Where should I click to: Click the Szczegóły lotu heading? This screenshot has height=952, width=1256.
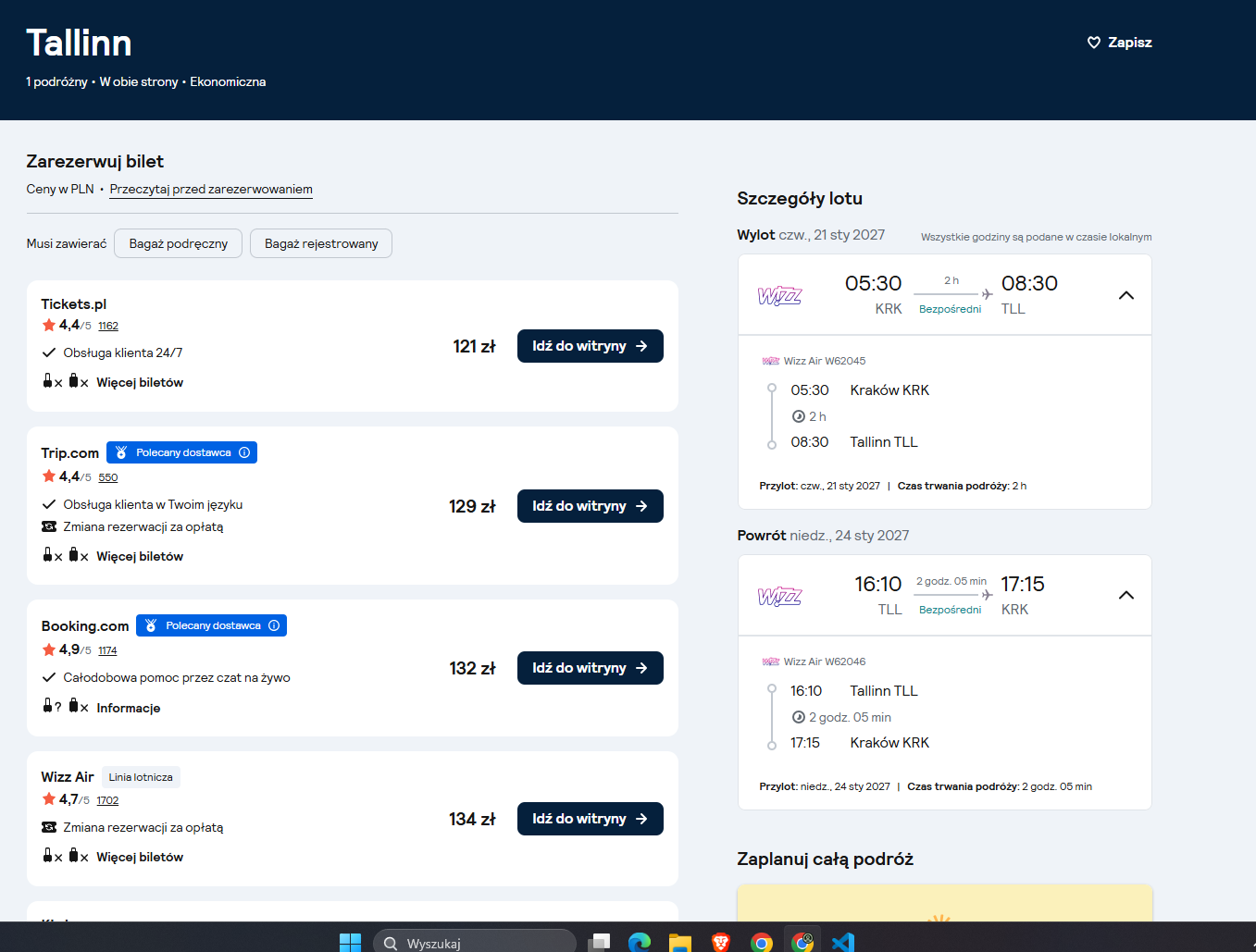pyautogui.click(x=800, y=198)
